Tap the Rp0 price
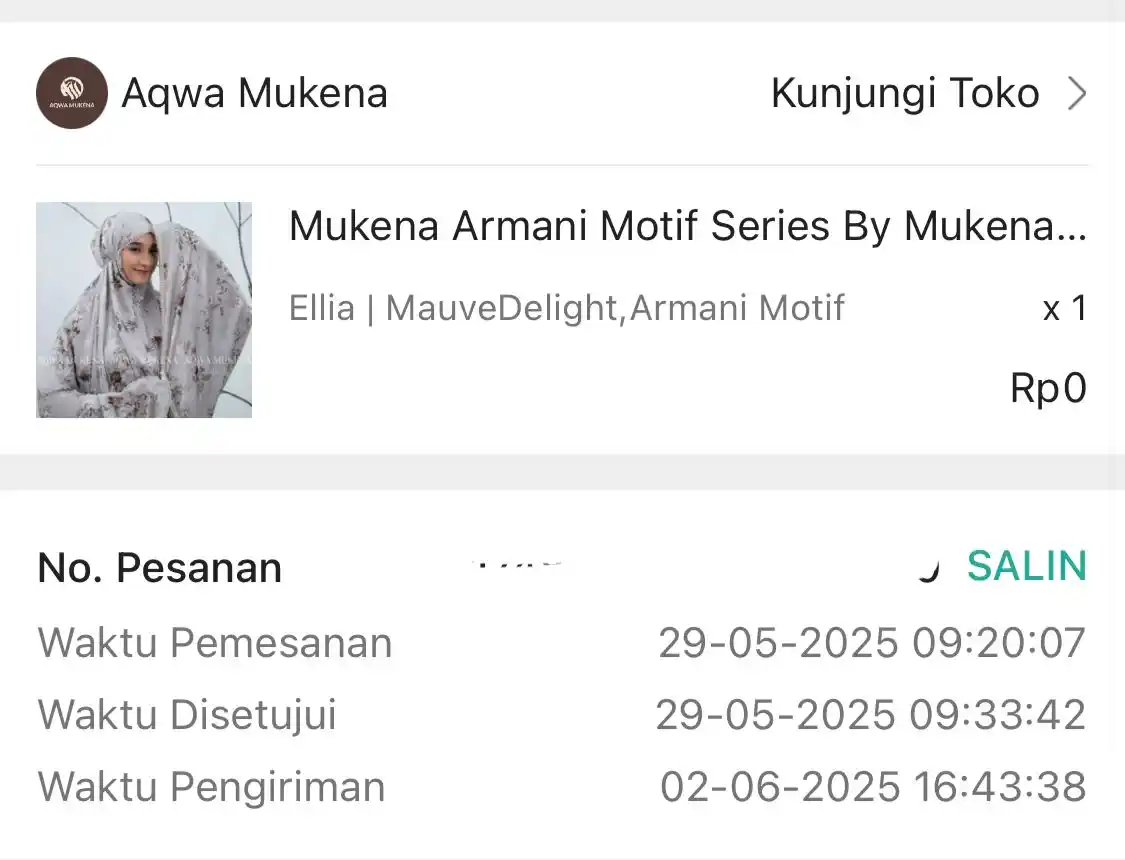 click(1049, 389)
